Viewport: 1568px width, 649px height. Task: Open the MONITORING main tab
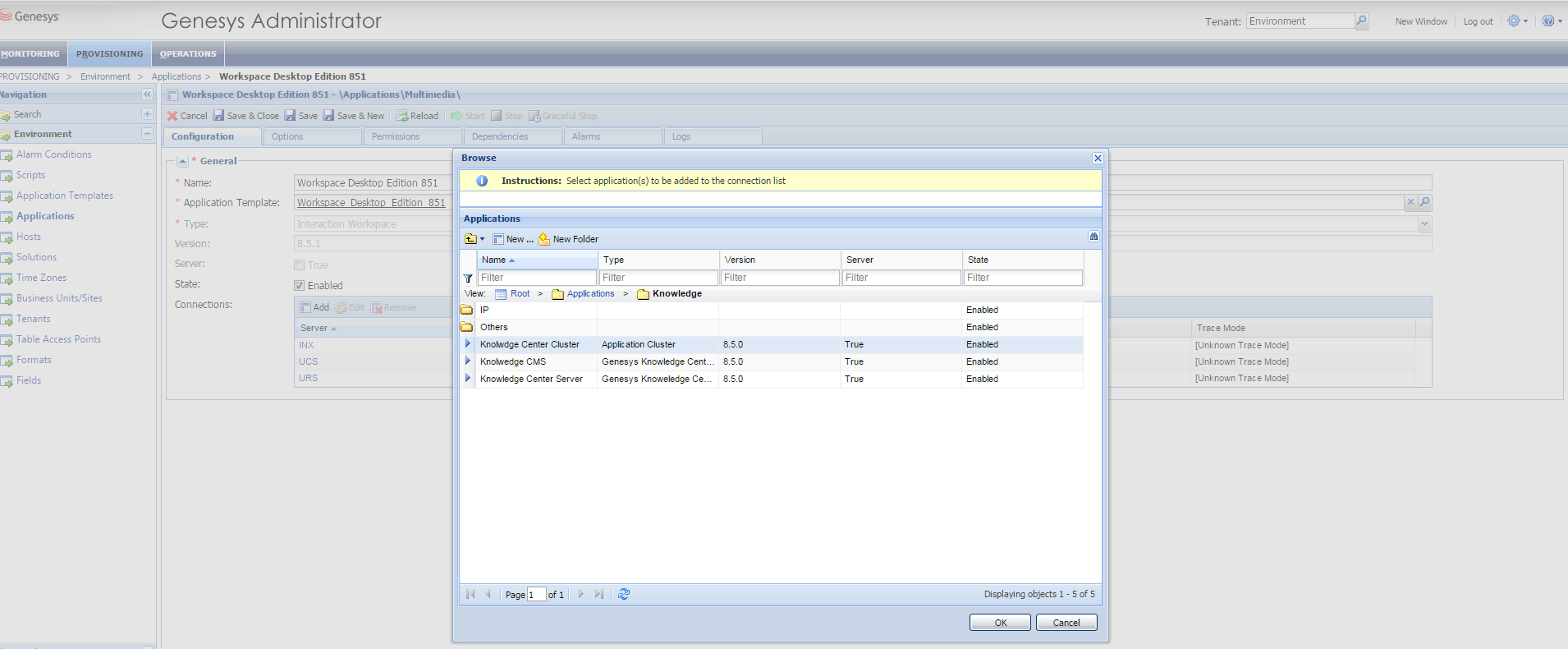point(31,54)
